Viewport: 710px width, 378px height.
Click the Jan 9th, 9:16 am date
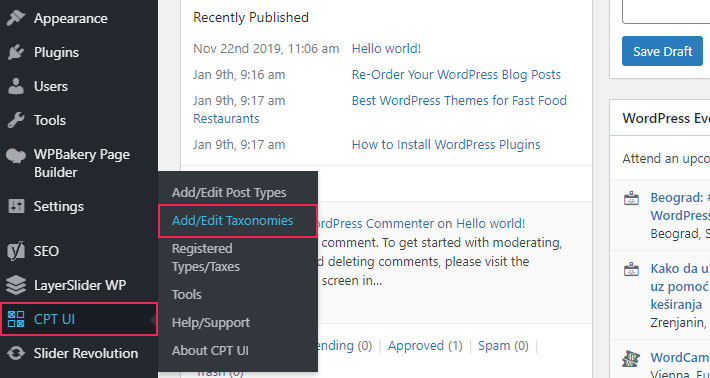[239, 75]
